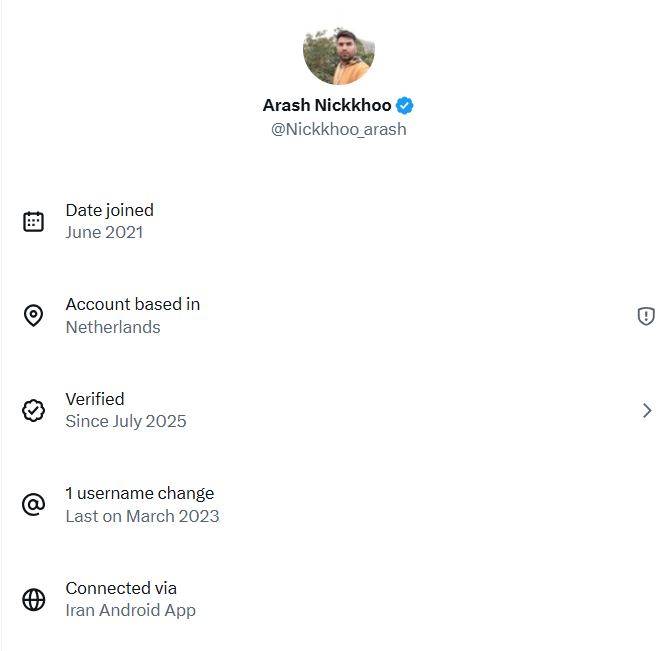Click the calendar icon beside Date joined
Image resolution: width=670 pixels, height=651 pixels.
click(33, 221)
